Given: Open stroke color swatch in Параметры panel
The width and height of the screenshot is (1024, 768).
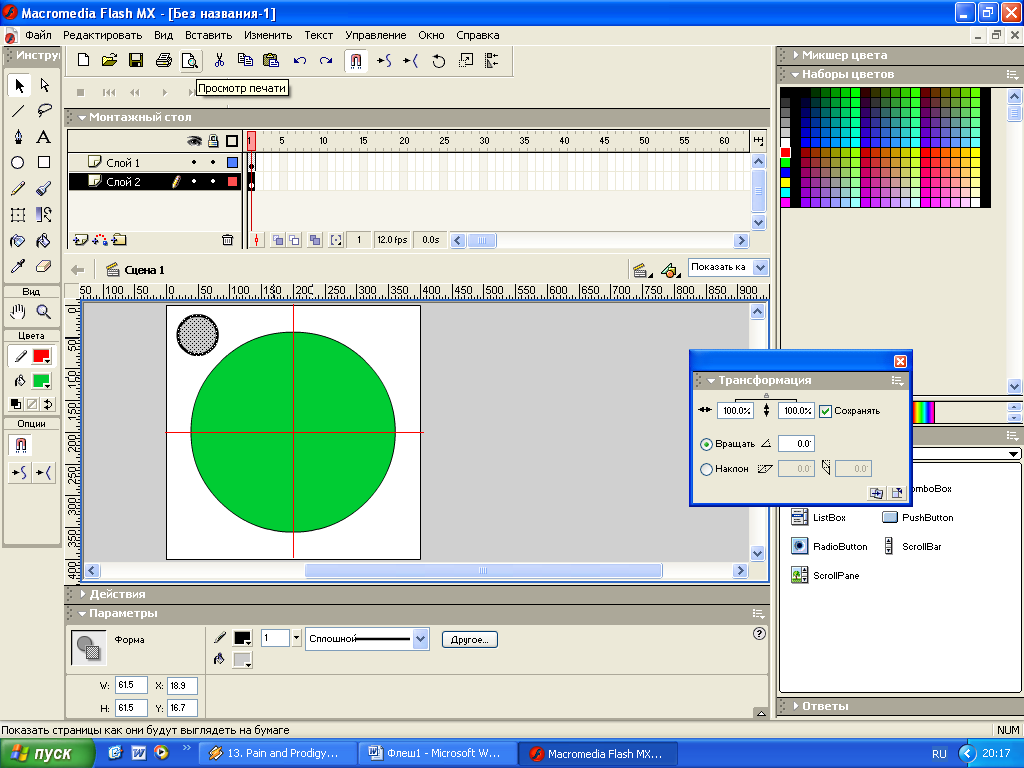Looking at the screenshot, I should click(242, 638).
